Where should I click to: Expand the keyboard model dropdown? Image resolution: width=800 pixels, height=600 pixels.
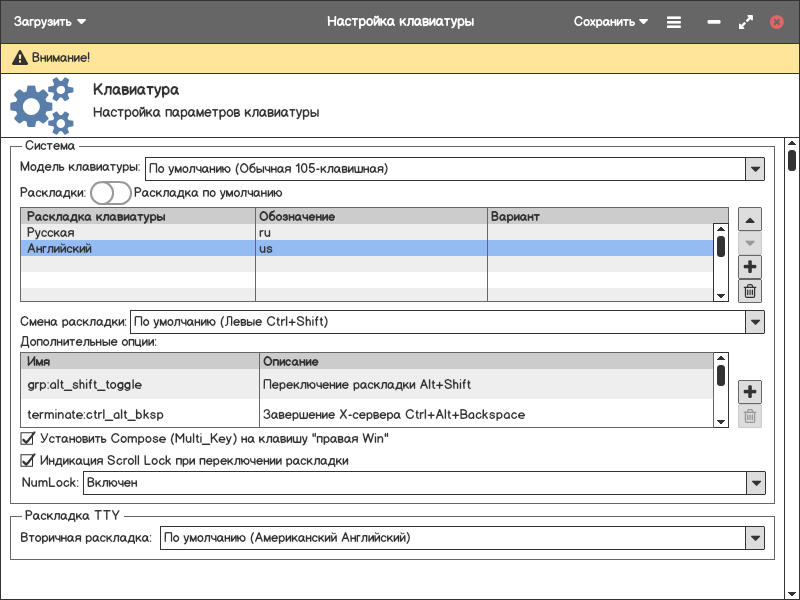pos(754,169)
